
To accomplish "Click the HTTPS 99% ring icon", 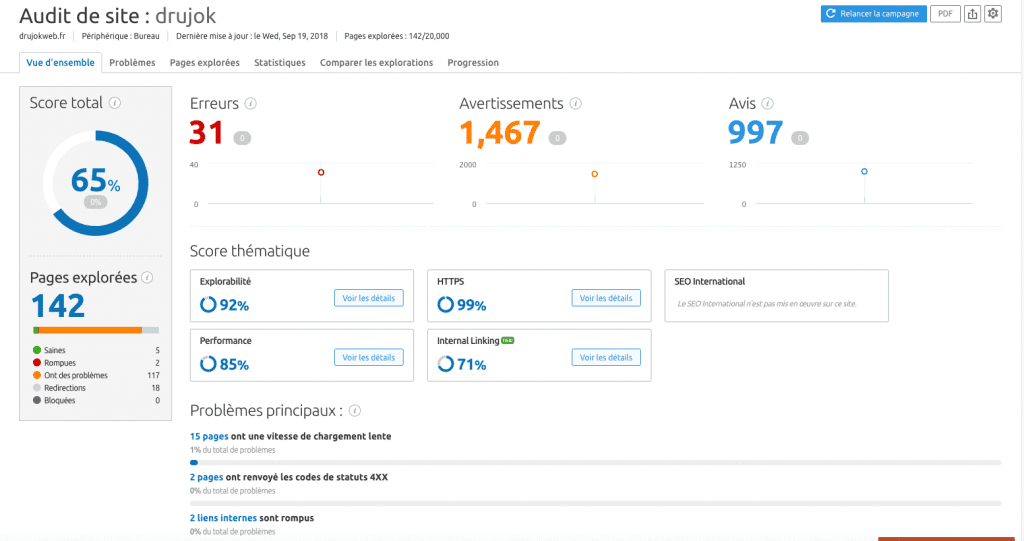I will click(445, 304).
